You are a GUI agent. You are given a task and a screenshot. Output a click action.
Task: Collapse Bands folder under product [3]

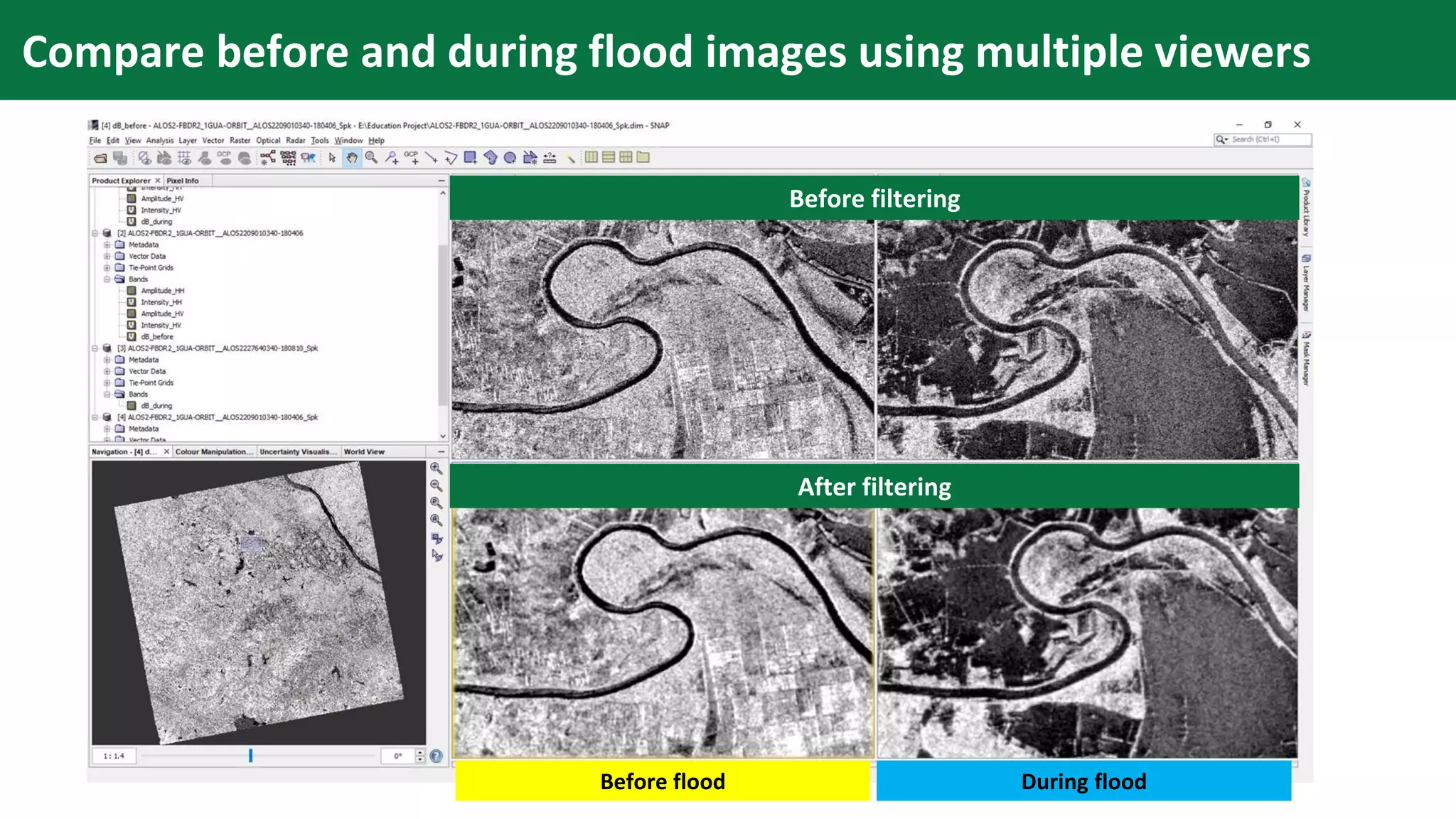pos(107,394)
